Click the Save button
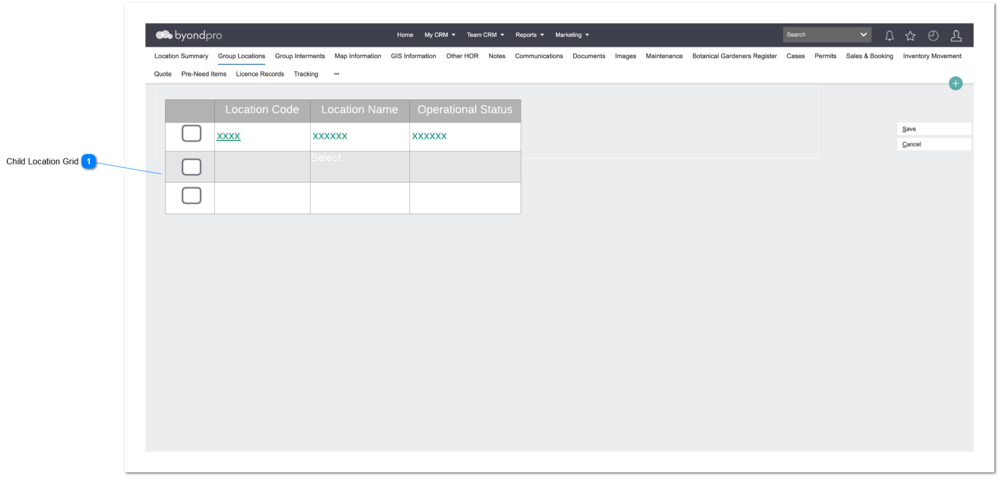Screen dimensions: 999x477 [934, 129]
